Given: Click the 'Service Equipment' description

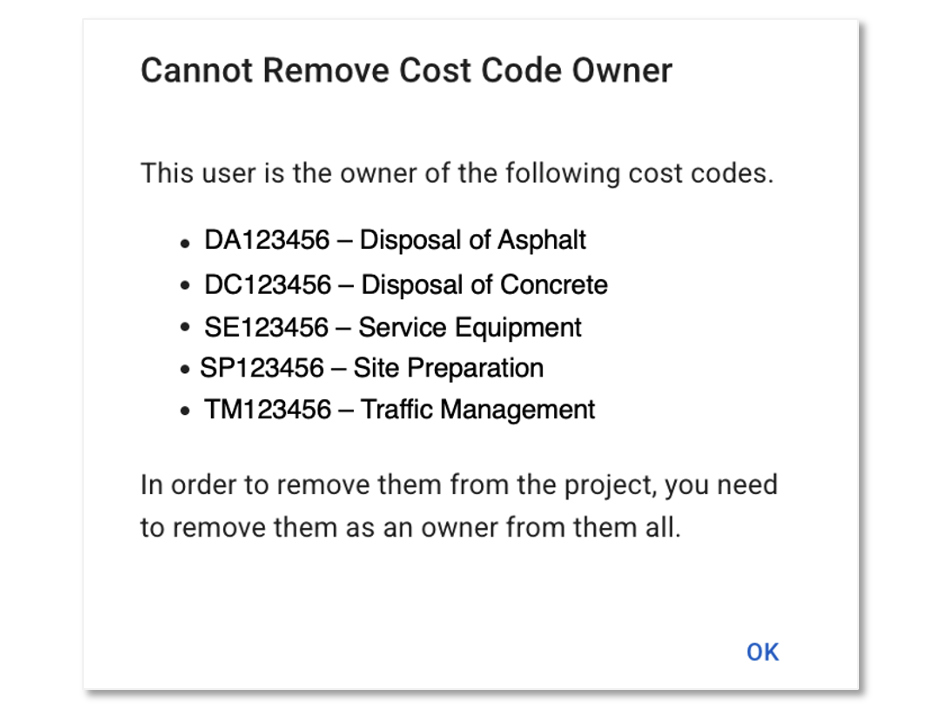Looking at the screenshot, I should pyautogui.click(x=470, y=328).
